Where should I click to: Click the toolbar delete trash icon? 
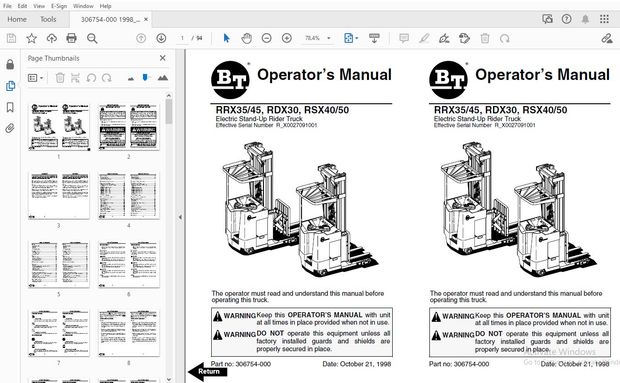[x=485, y=38]
